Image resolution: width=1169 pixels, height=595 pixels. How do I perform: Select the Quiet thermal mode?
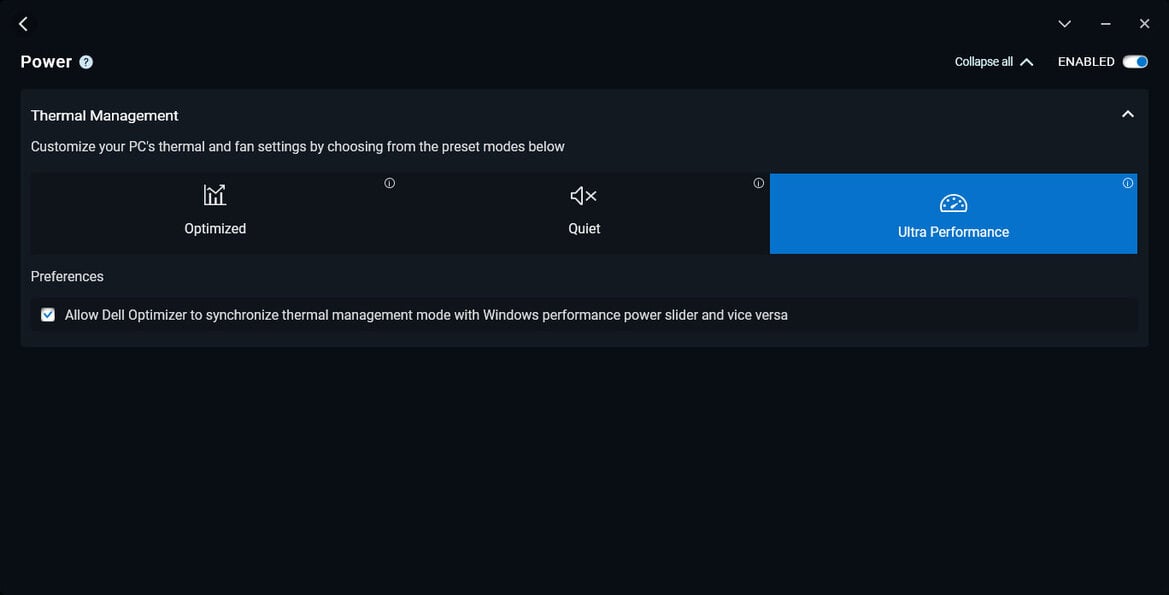coord(584,213)
